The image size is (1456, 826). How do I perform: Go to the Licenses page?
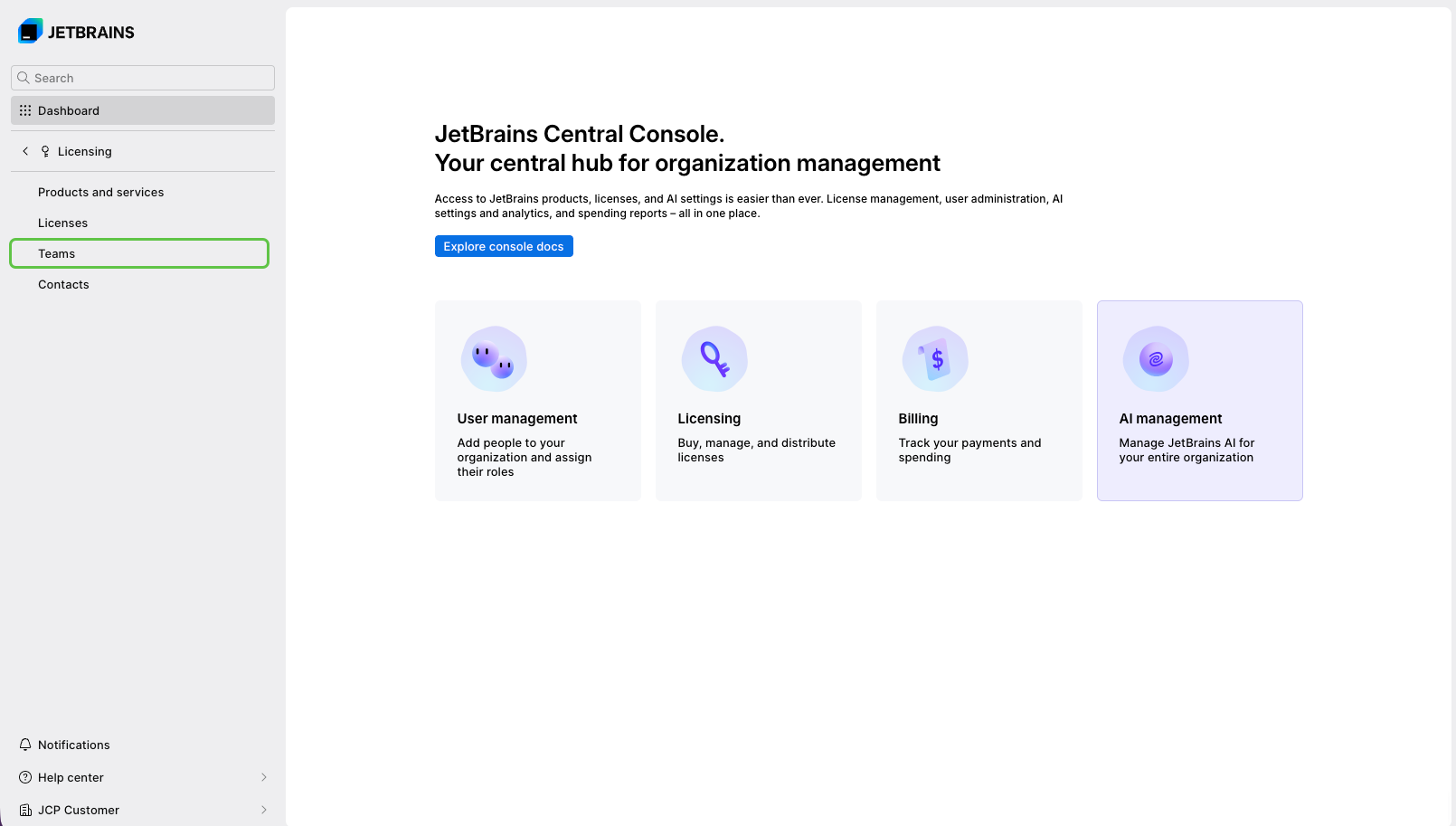tap(63, 223)
